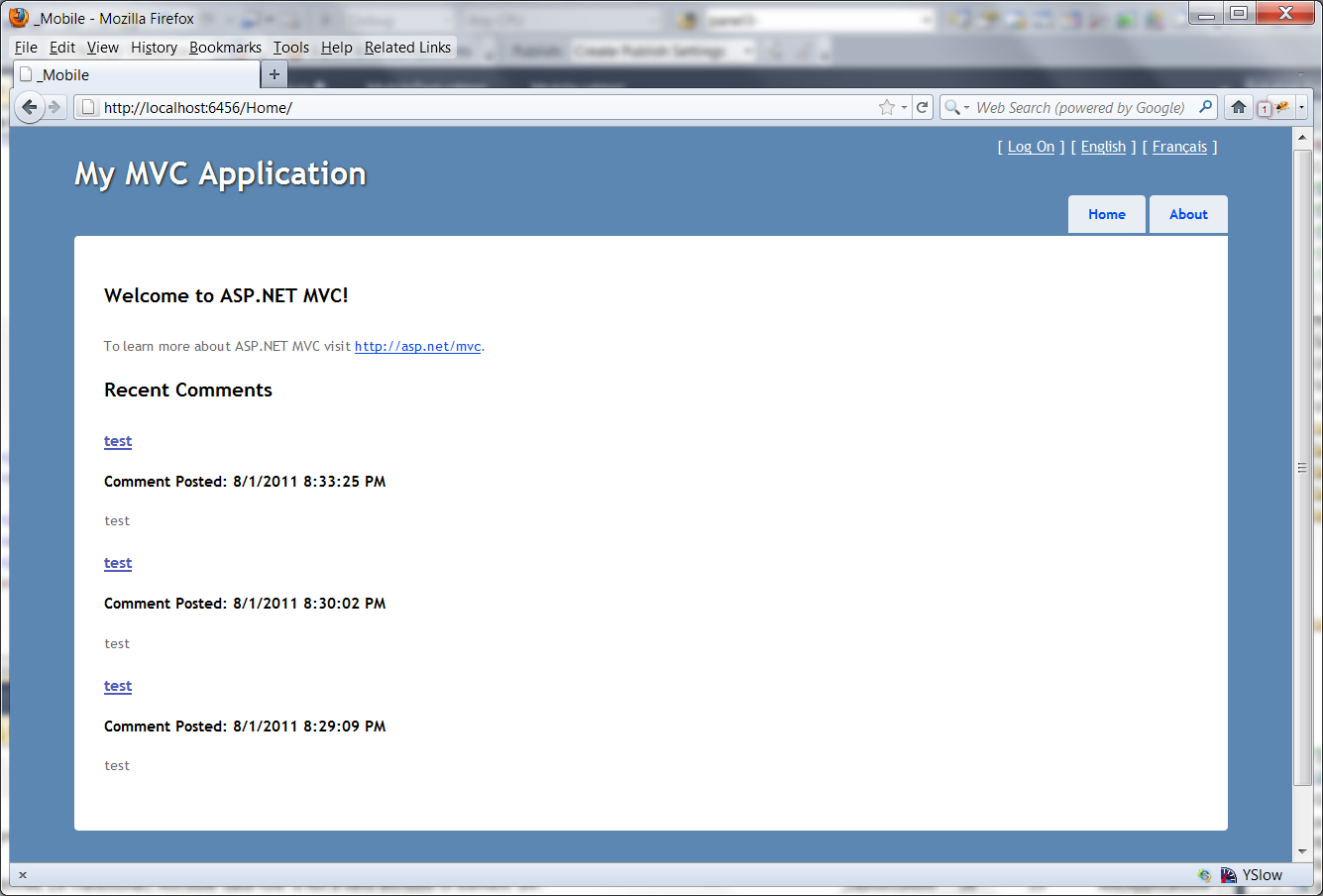Click the Welcome to ASP.NET MVC! heading

(x=226, y=295)
